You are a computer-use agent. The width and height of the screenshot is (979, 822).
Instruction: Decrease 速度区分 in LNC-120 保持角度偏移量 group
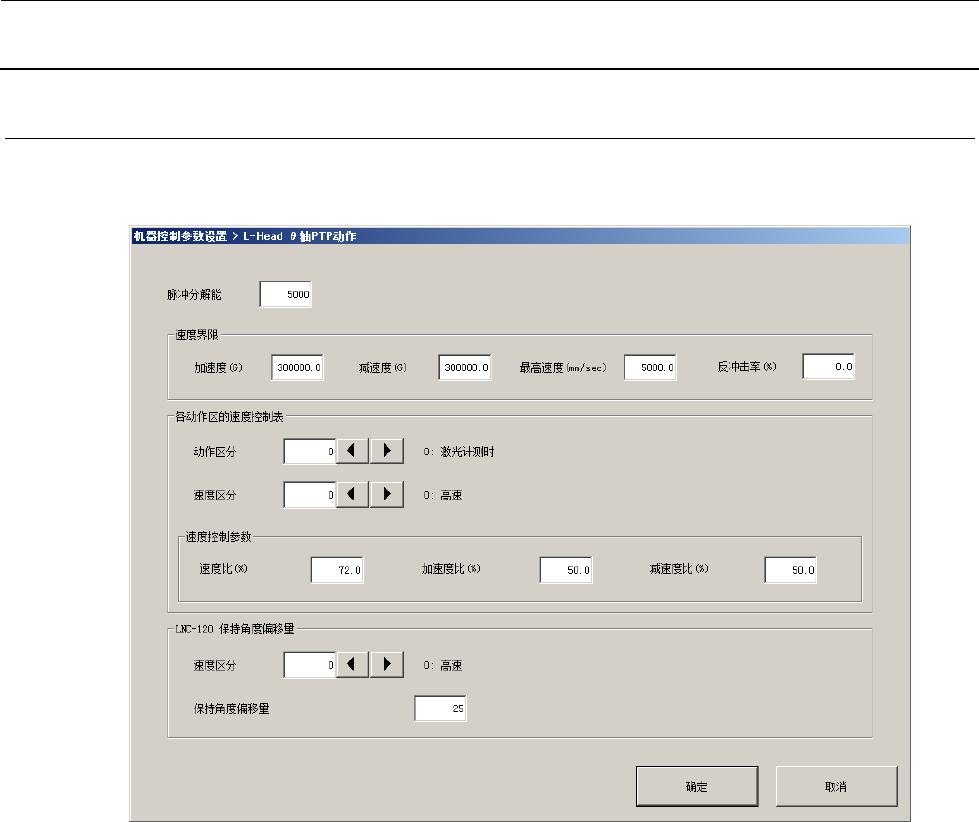point(353,665)
